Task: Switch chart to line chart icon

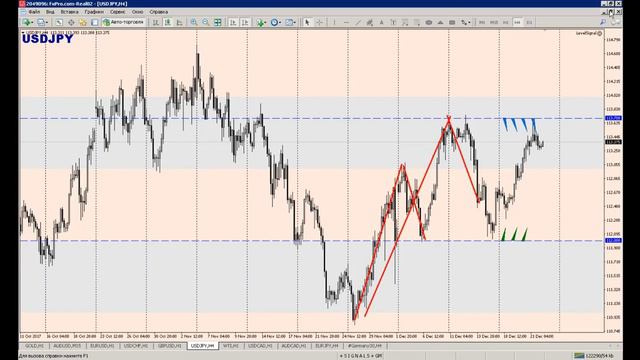Action: tap(179, 22)
